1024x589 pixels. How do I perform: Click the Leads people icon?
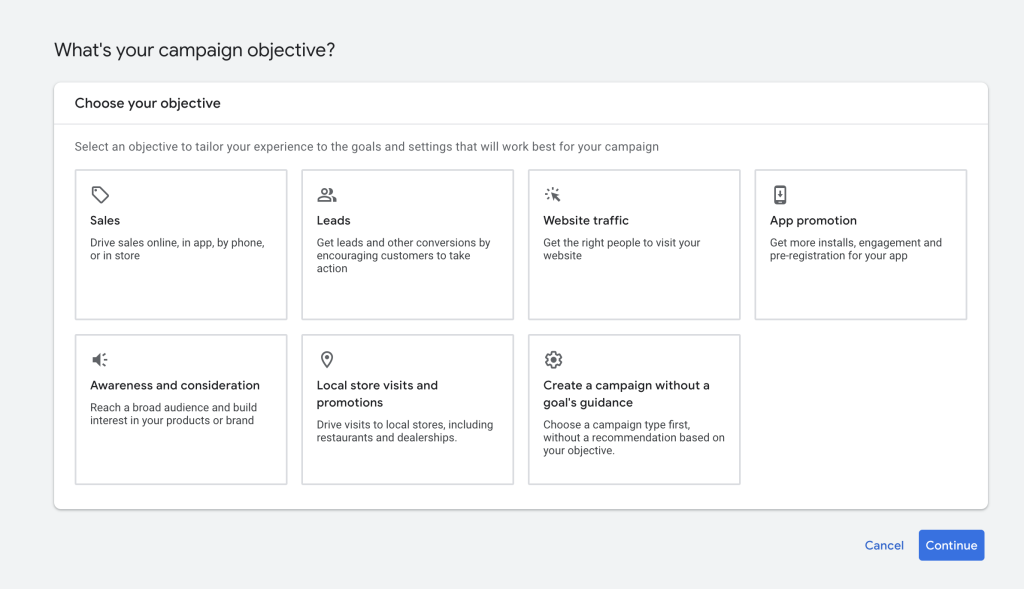pyautogui.click(x=327, y=195)
